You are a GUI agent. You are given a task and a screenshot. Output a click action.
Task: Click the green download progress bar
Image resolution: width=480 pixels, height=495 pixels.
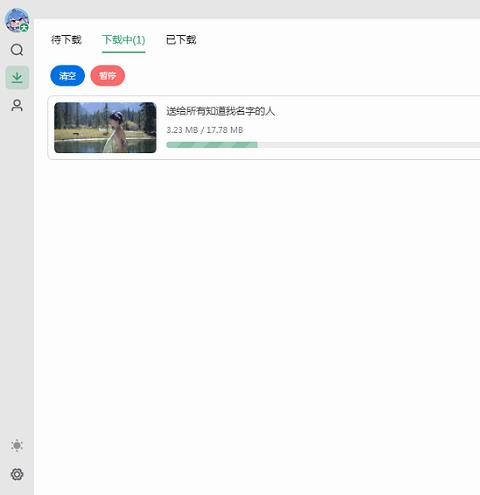(212, 145)
